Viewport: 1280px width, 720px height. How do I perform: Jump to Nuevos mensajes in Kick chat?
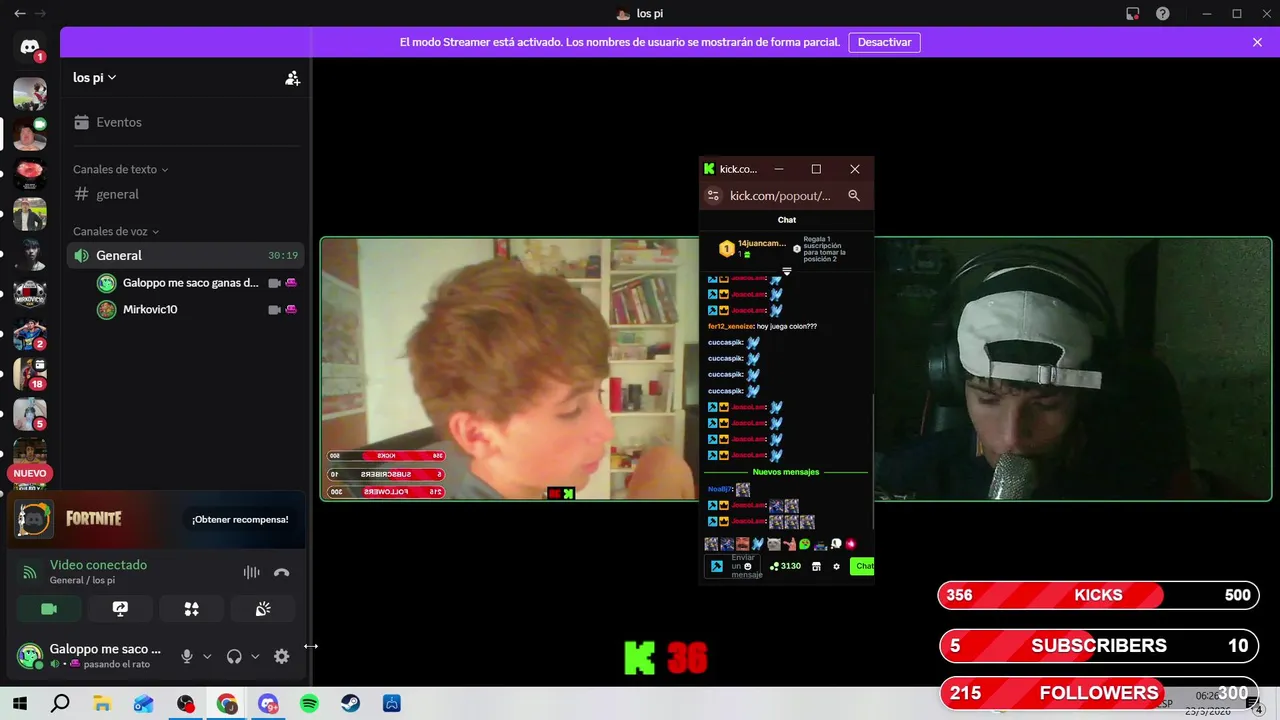[x=786, y=472]
